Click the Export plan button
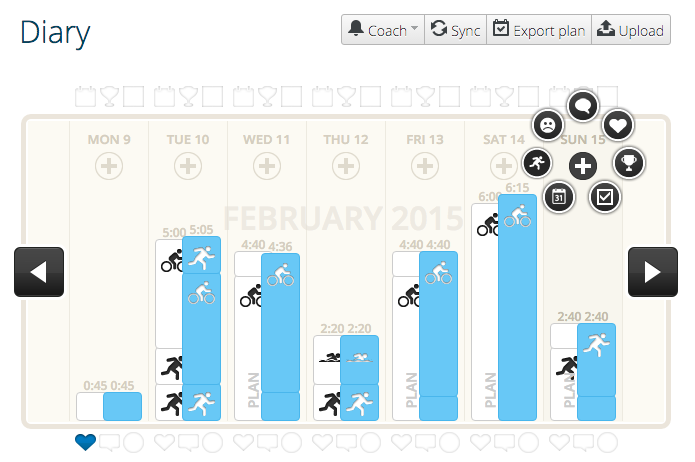 click(x=539, y=30)
